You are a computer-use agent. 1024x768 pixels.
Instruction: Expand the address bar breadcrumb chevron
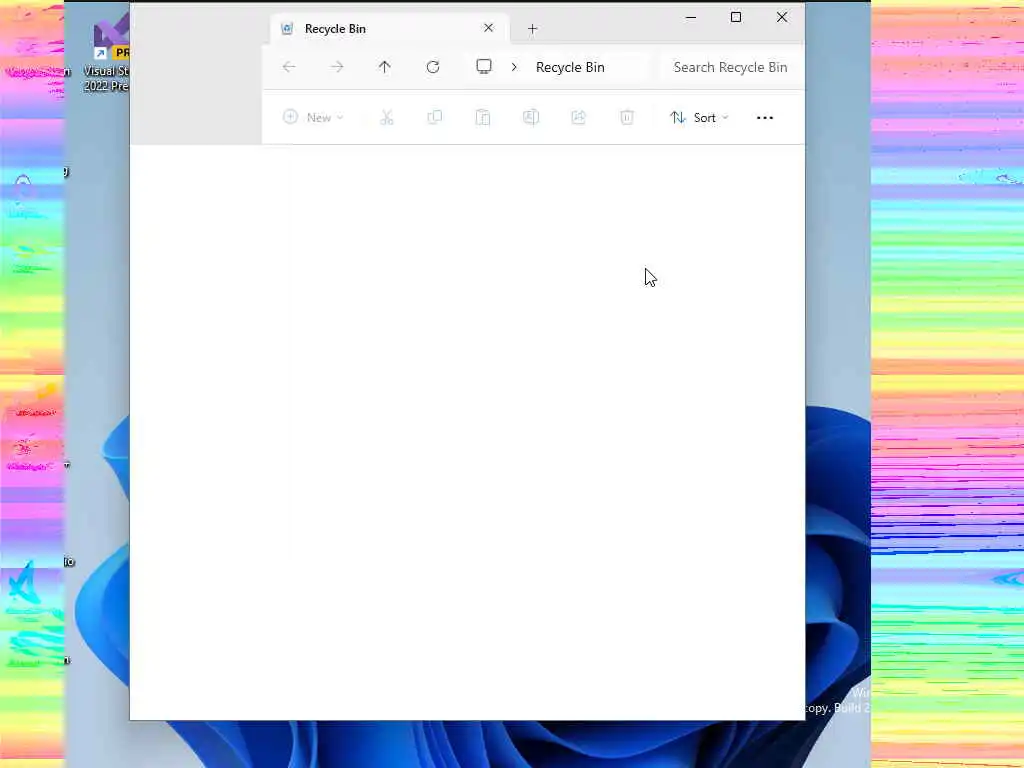515,67
